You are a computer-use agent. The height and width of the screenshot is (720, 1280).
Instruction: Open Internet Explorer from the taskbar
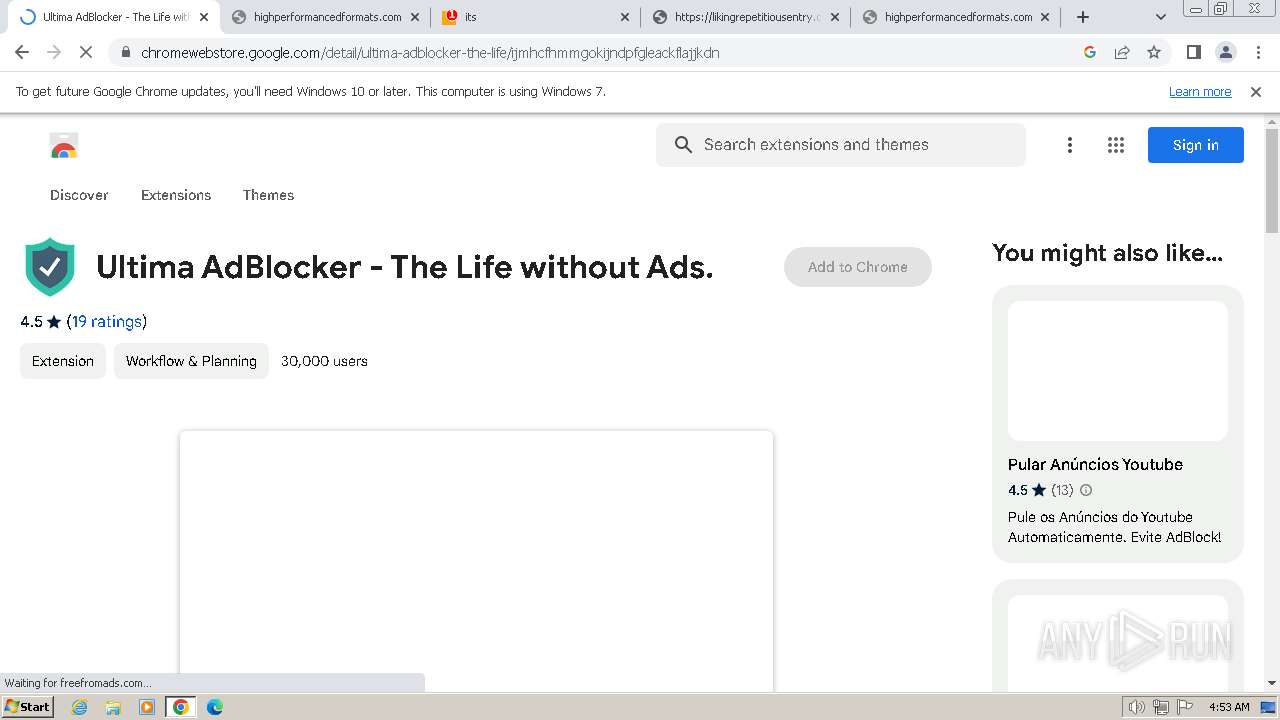point(80,707)
